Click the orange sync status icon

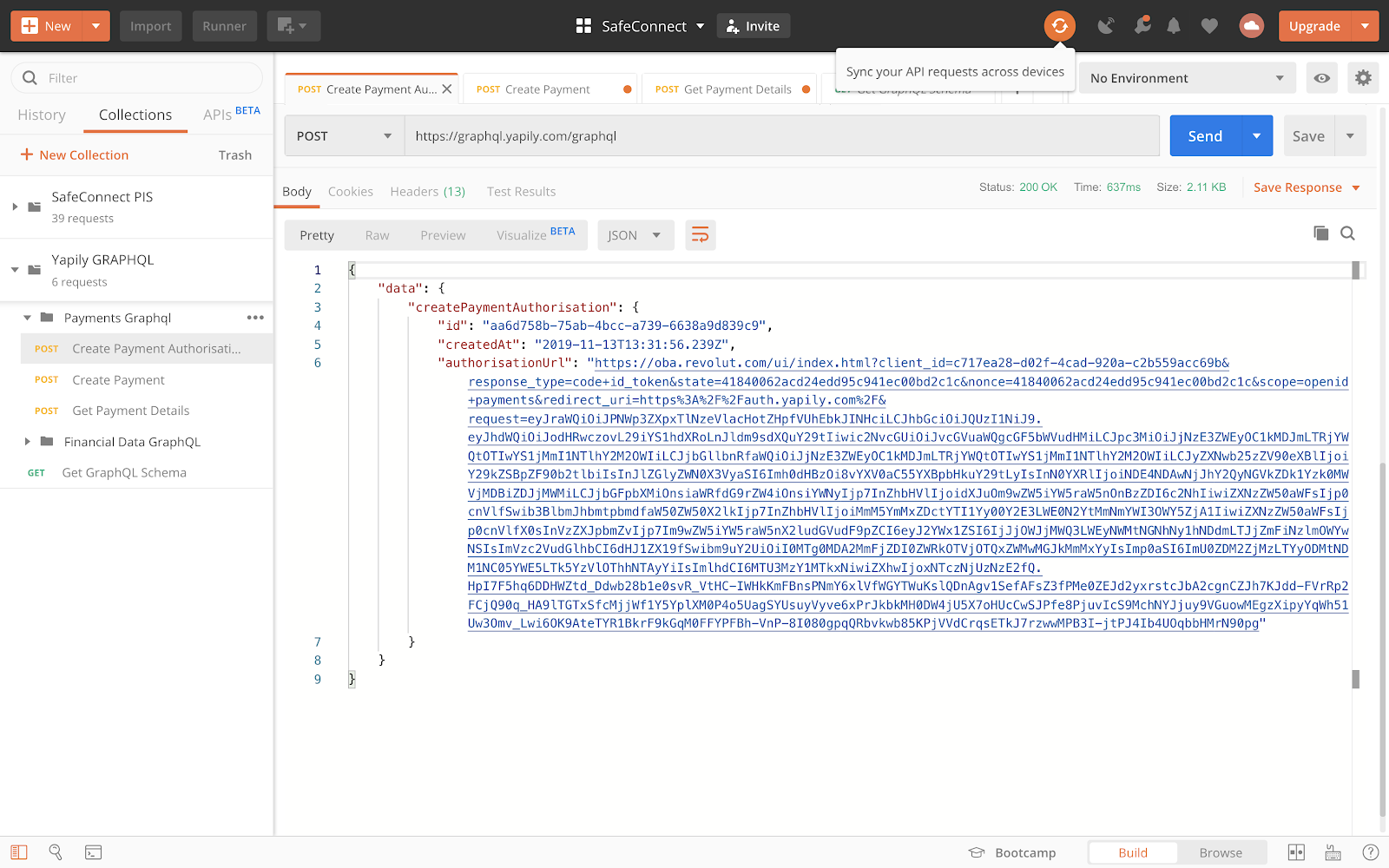1059,26
